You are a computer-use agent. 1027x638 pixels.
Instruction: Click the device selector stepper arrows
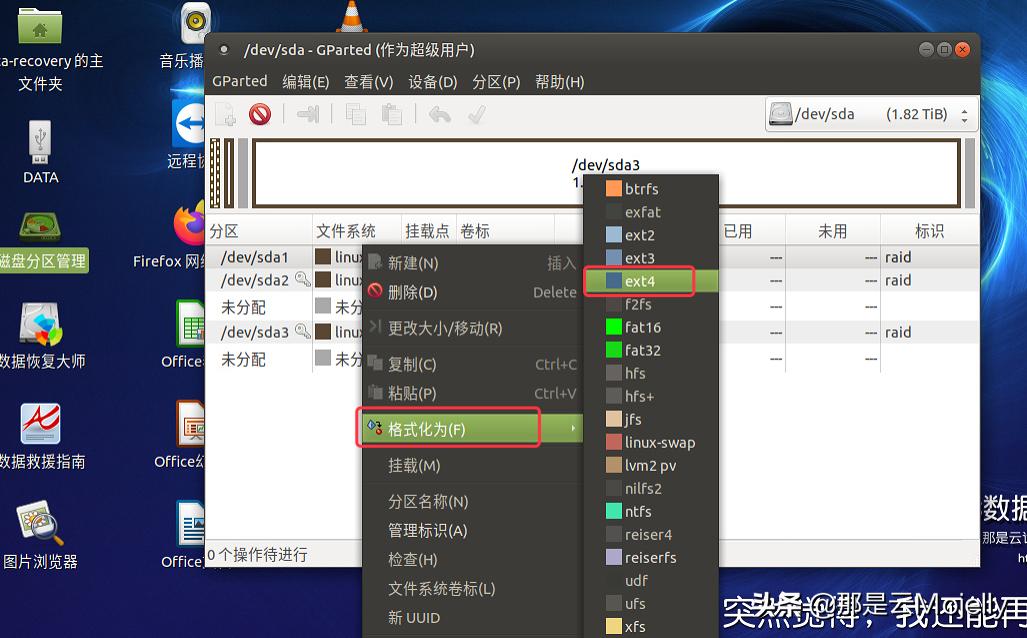pyautogui.click(x=966, y=113)
